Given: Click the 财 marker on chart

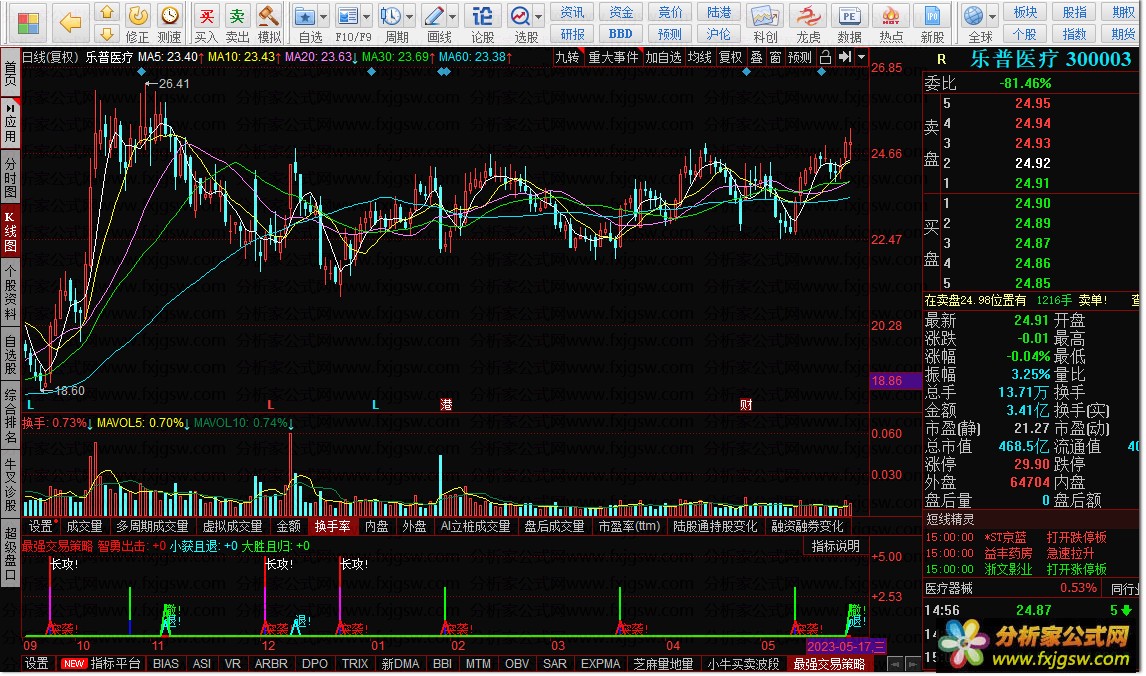Looking at the screenshot, I should 745,404.
